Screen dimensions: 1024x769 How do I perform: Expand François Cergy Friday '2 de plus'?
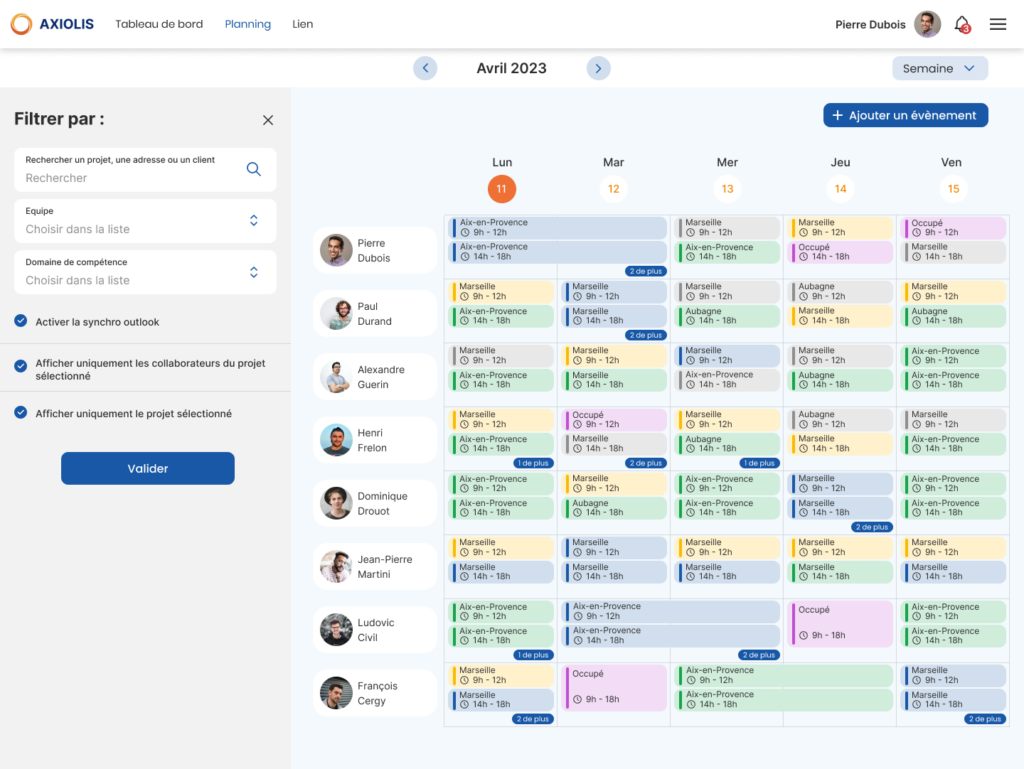[985, 719]
